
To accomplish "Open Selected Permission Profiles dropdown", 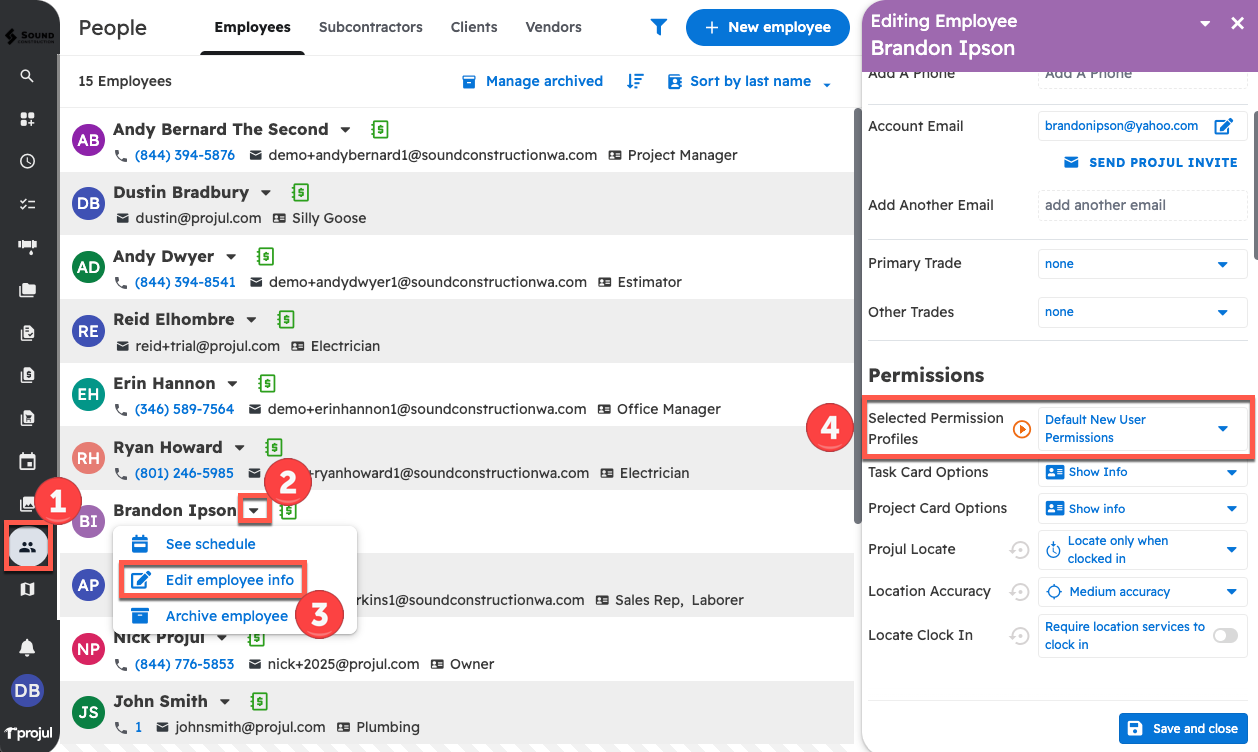I will [1142, 429].
